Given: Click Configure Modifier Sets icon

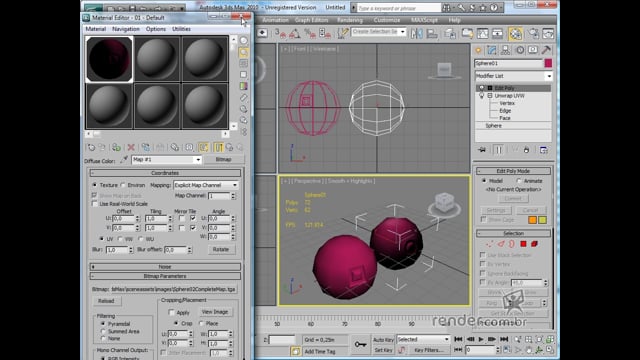Looking at the screenshot, I should (544, 150).
